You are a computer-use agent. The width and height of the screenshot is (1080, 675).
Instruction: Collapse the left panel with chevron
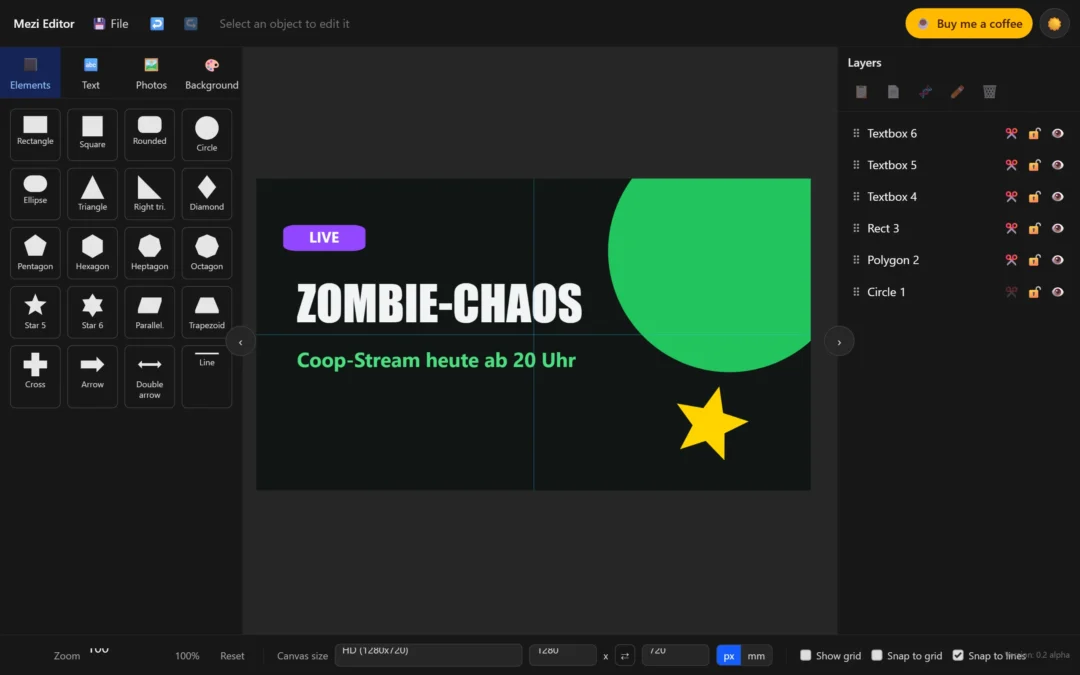[x=240, y=342]
